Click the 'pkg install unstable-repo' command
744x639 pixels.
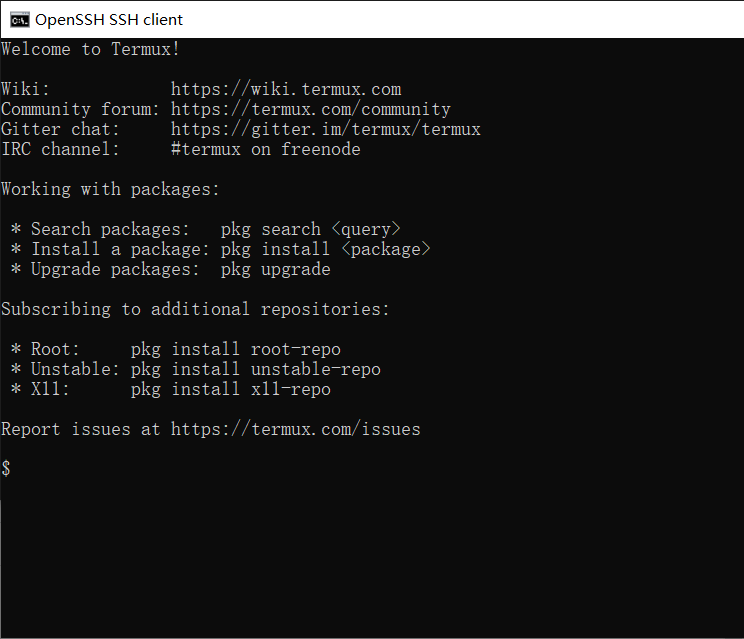256,369
